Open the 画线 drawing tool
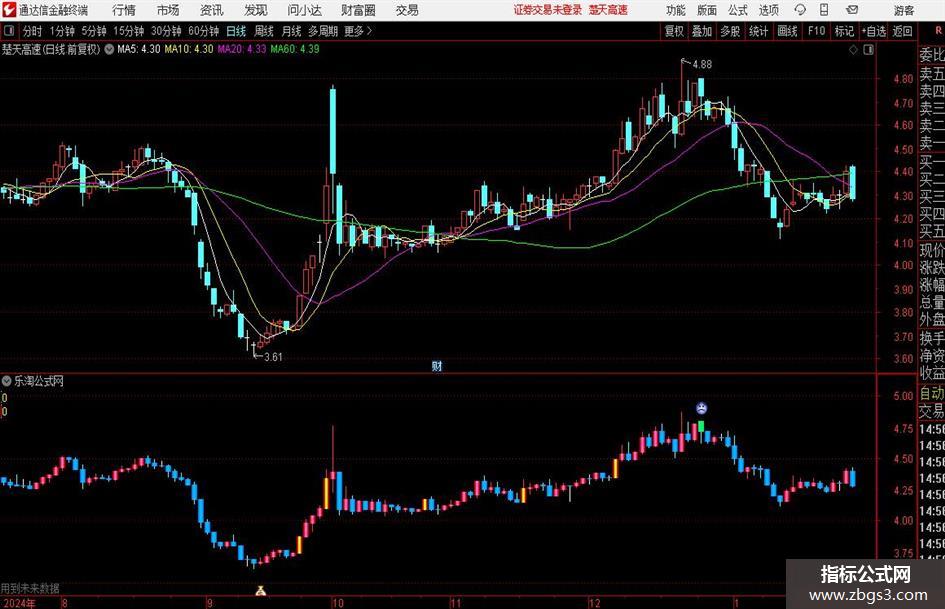 787,31
